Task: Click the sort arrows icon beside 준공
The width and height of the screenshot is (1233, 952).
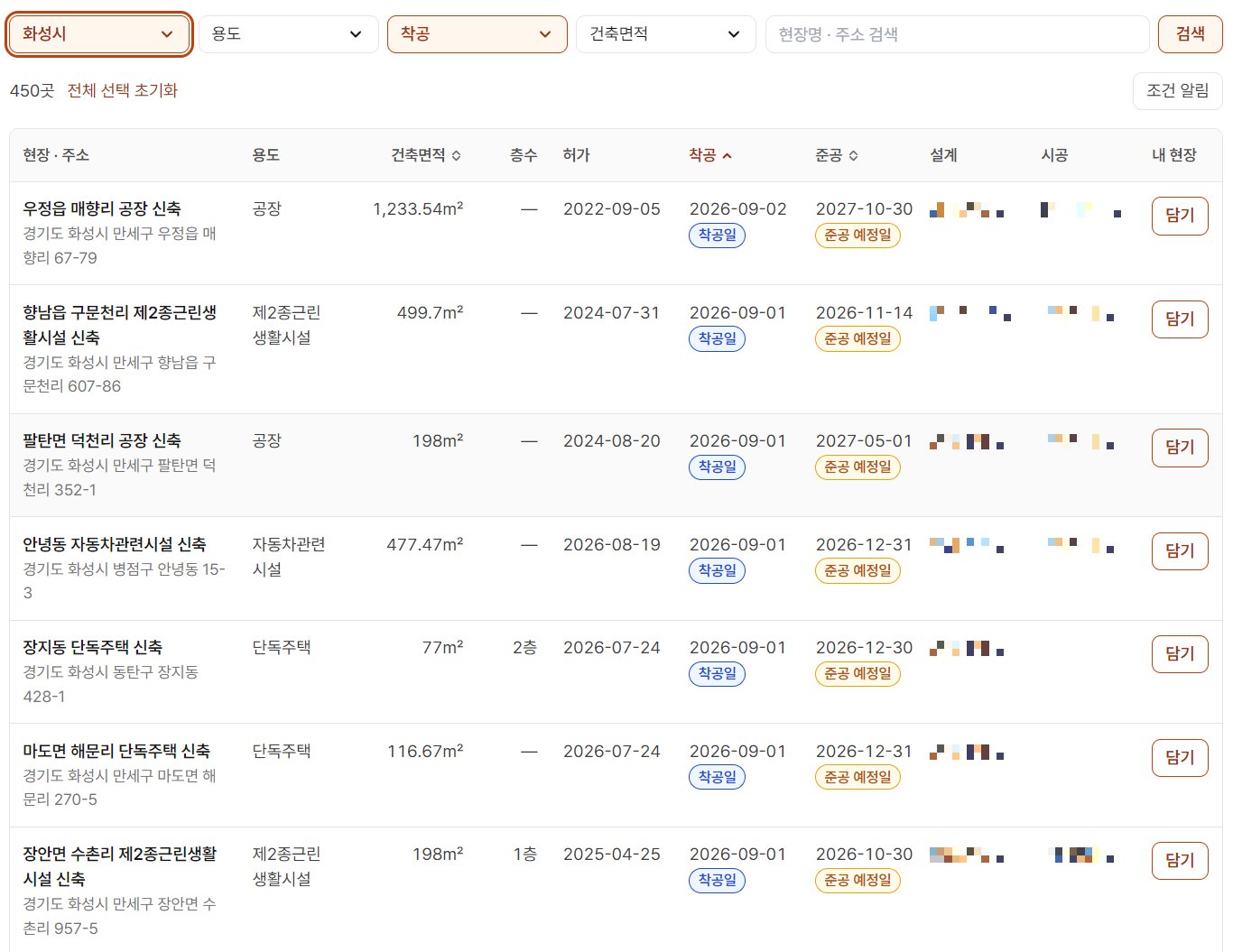Action: pyautogui.click(x=854, y=156)
